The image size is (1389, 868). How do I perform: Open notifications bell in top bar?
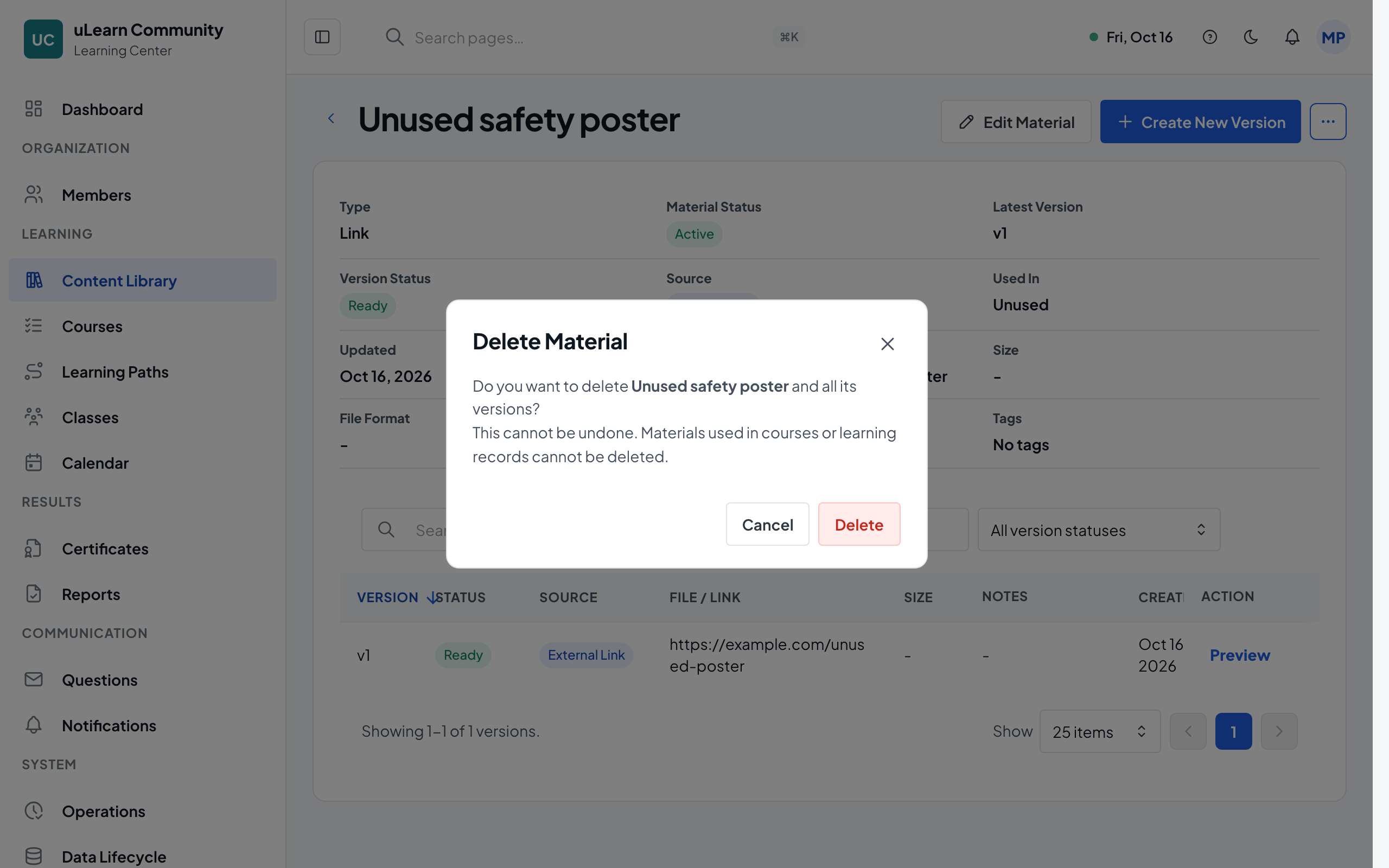pos(1292,37)
